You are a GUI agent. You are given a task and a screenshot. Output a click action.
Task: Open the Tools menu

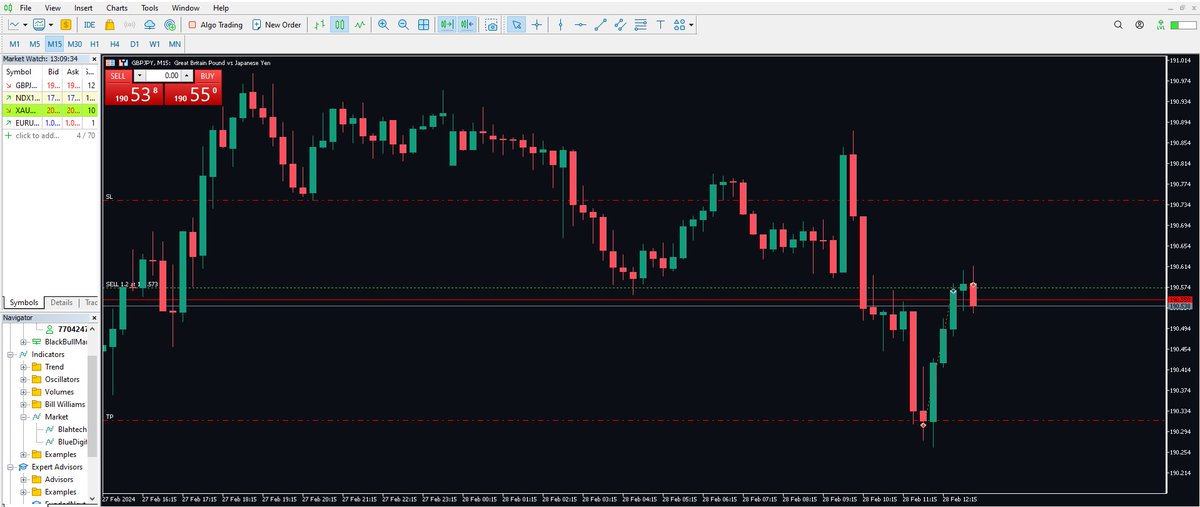click(x=150, y=7)
